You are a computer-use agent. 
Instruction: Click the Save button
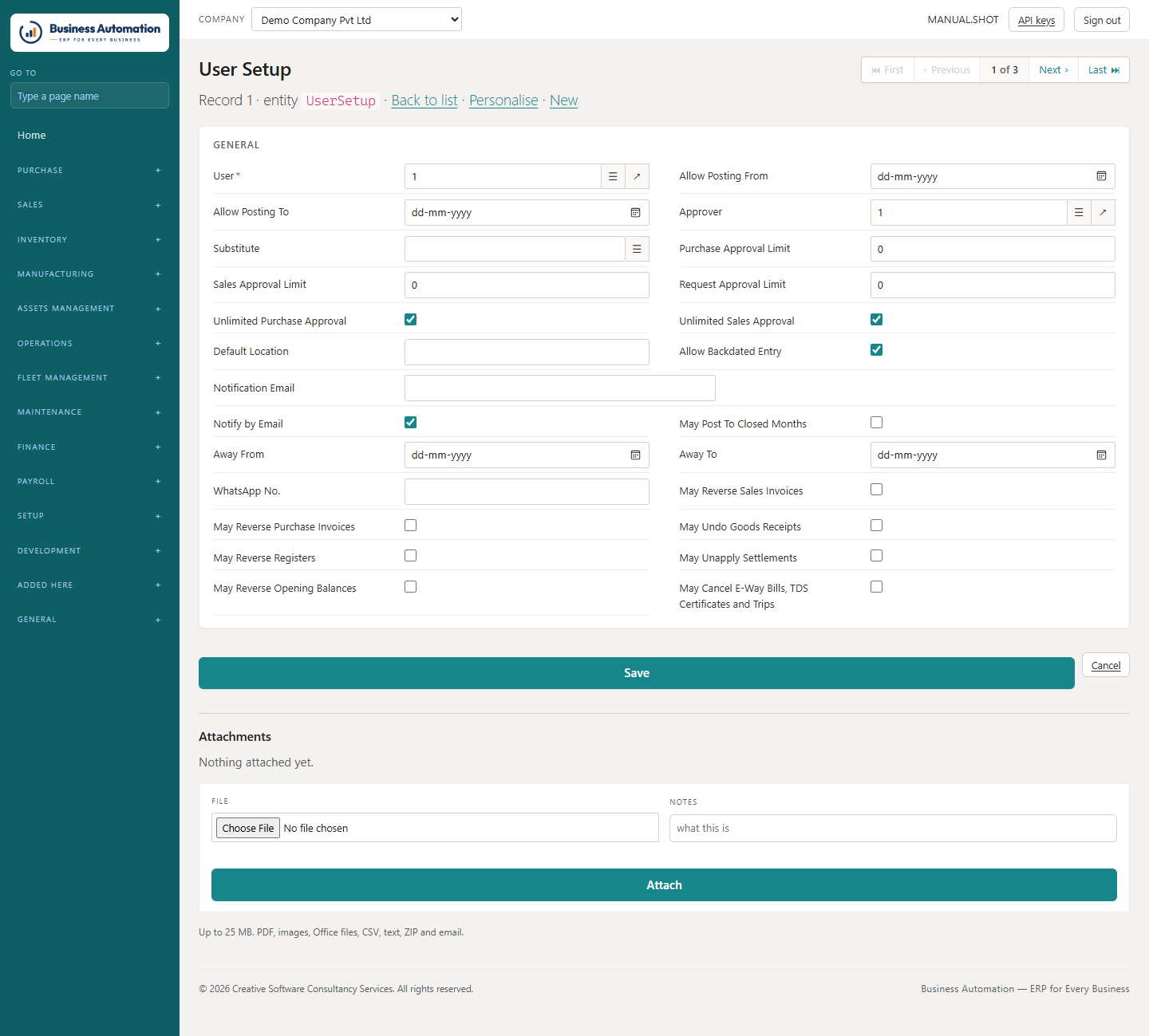[x=637, y=673]
